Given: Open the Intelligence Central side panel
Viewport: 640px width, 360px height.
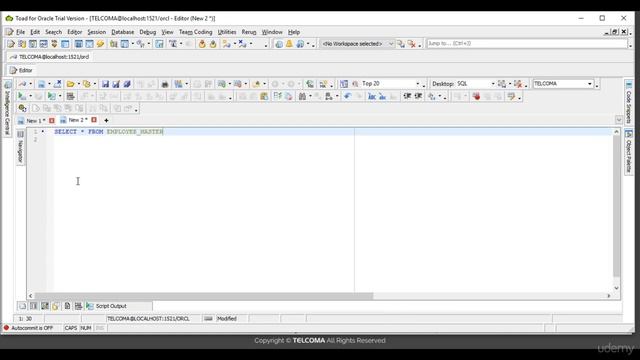Looking at the screenshot, I should 7,108.
